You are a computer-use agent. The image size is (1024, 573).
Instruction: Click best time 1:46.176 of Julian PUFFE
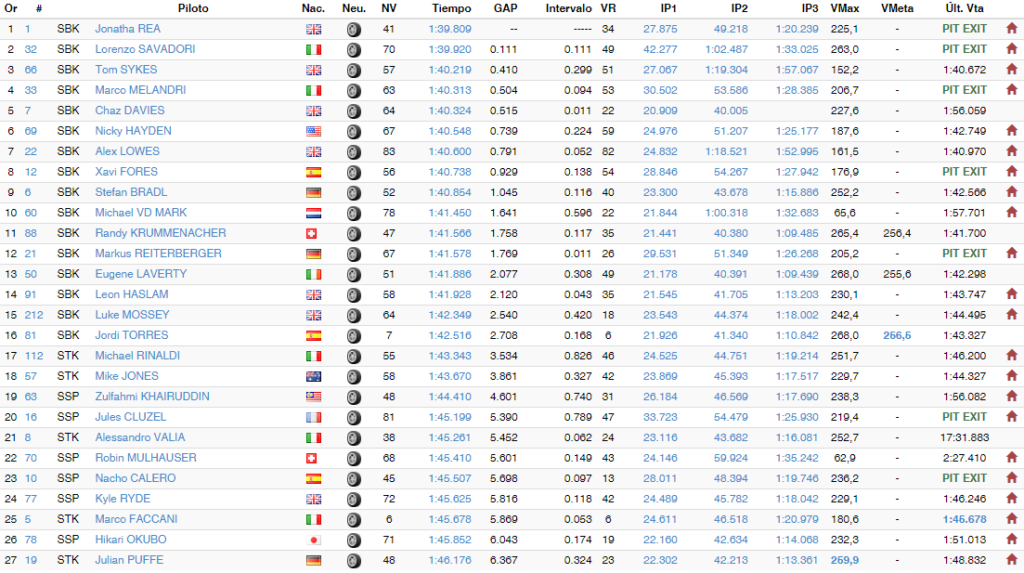click(450, 560)
